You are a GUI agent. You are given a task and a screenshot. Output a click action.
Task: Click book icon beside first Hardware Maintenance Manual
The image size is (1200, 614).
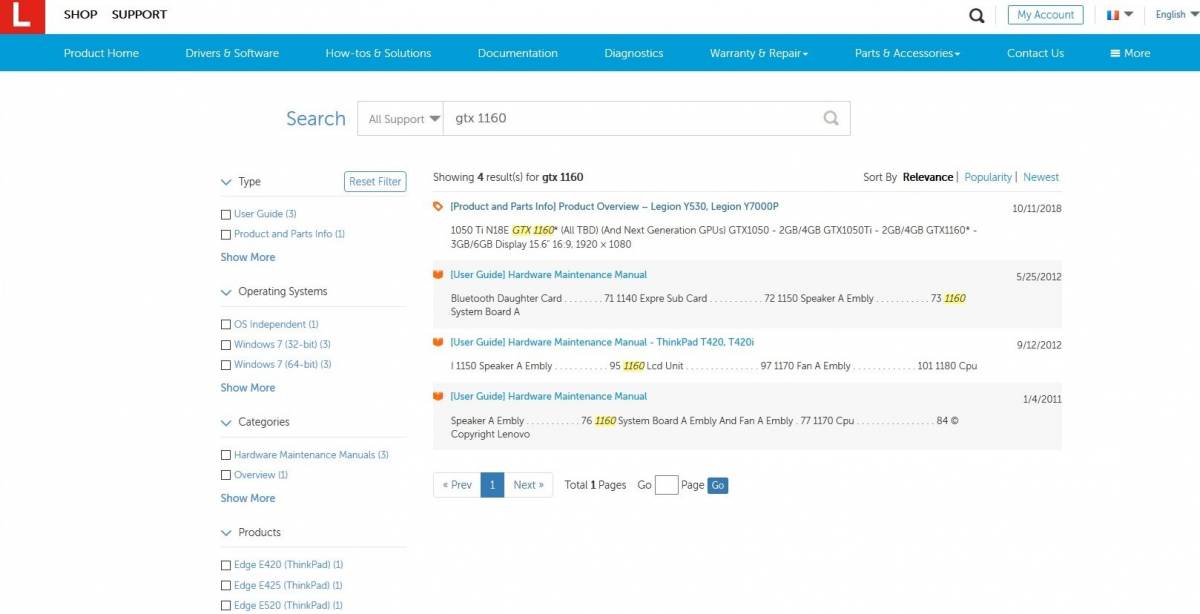tap(438, 275)
